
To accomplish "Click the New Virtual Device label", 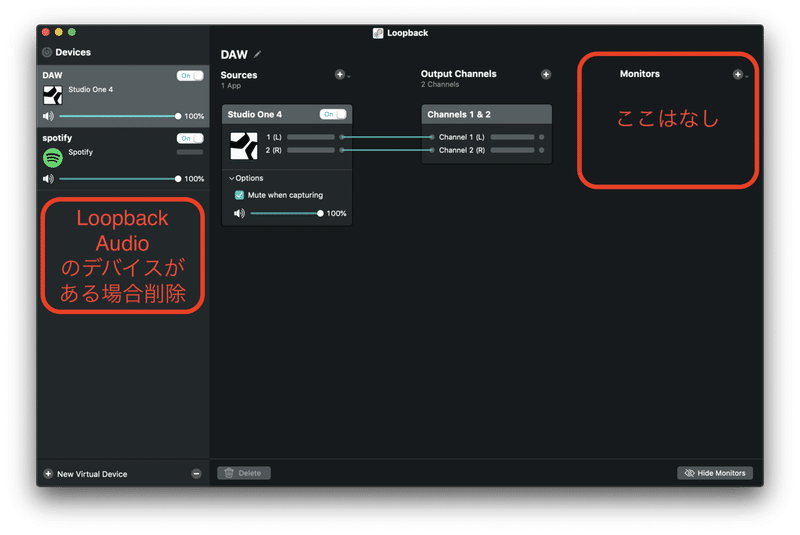I will pyautogui.click(x=92, y=474).
